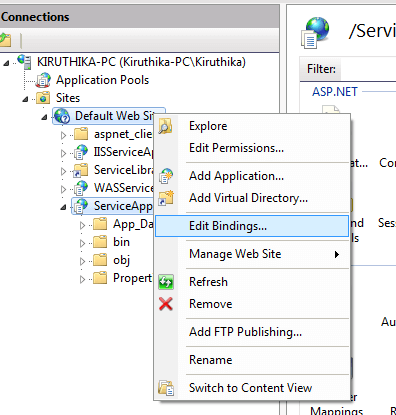Select KIRUTHIKA-PC server label in tree
The image size is (396, 415).
click(141, 62)
